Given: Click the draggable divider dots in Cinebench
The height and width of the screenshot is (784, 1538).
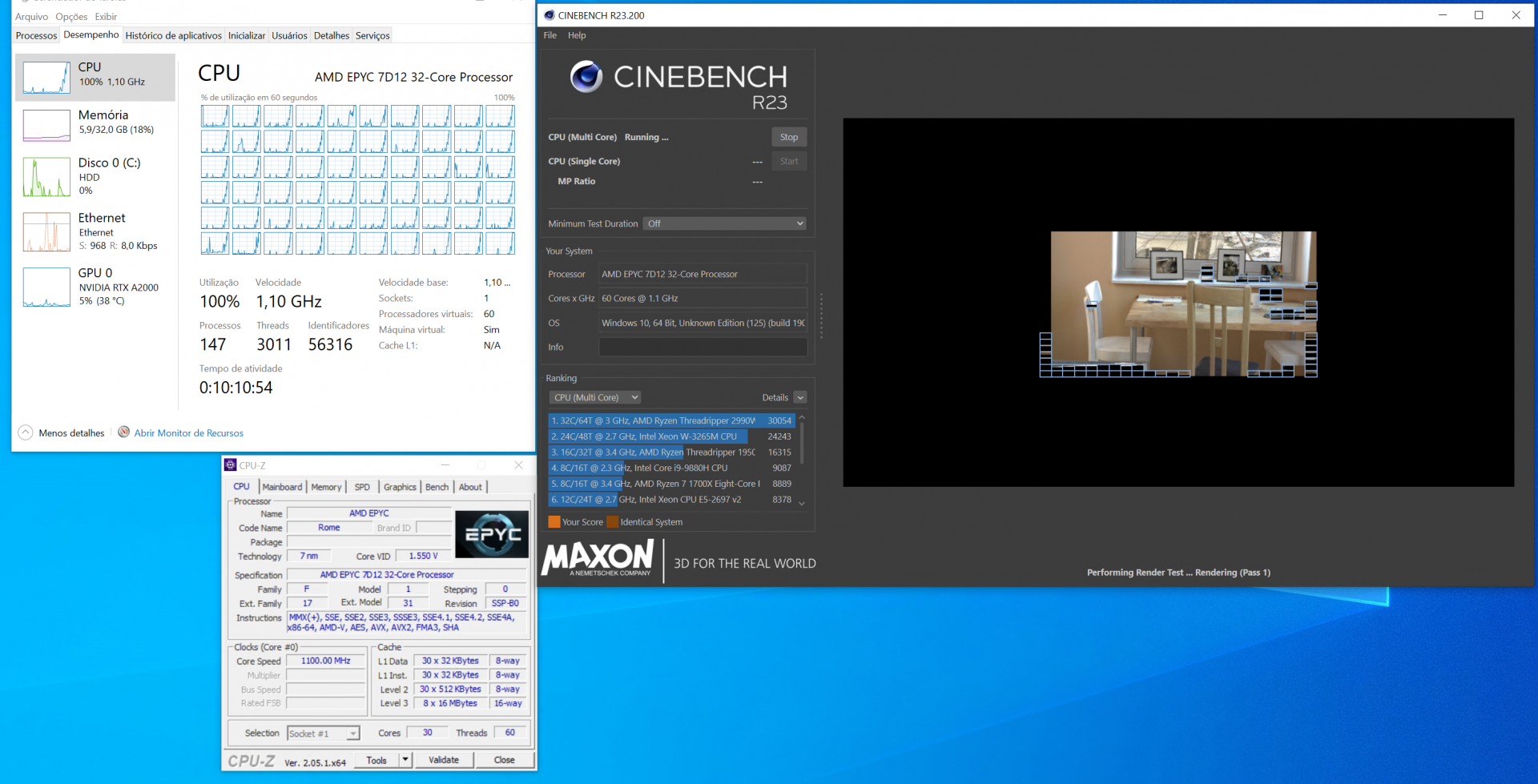Looking at the screenshot, I should point(821,315).
